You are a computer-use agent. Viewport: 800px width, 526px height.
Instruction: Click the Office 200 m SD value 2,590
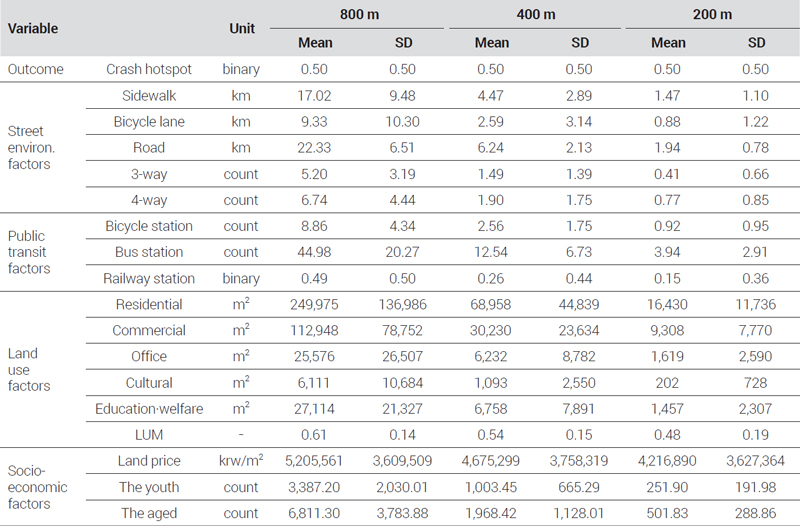point(756,357)
